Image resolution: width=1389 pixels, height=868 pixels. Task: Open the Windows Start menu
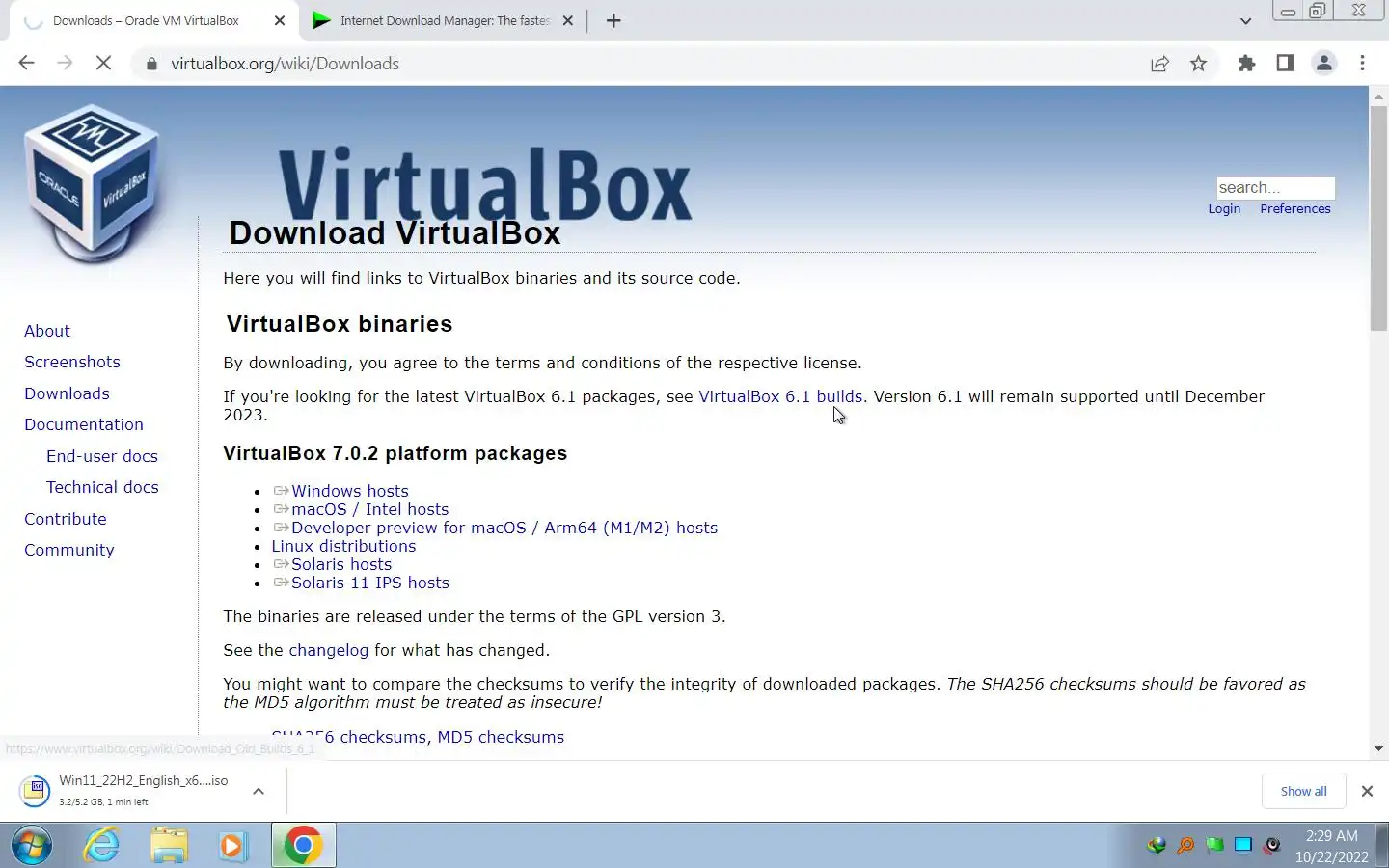[31, 846]
